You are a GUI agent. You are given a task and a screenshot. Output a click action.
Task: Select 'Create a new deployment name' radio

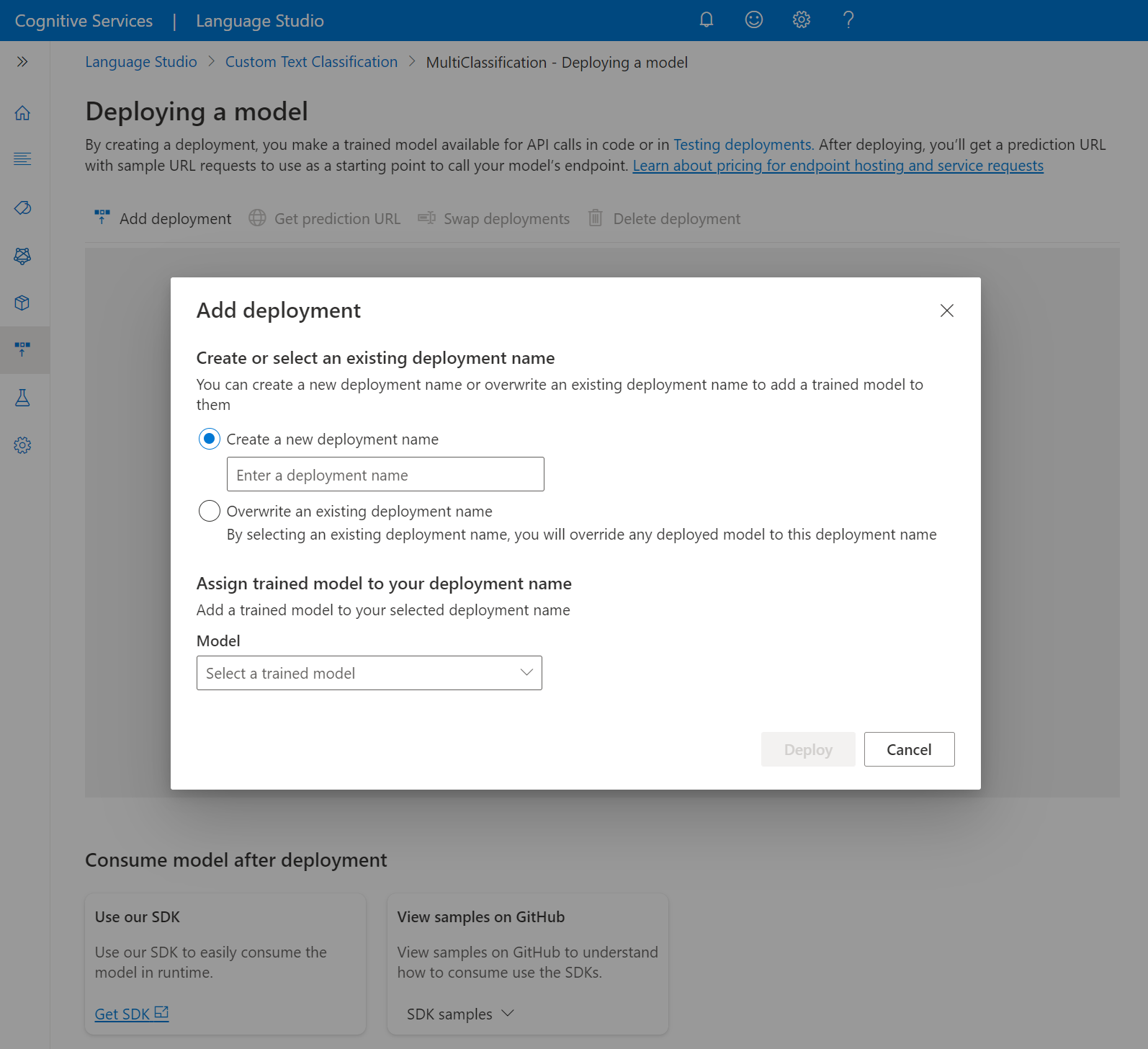pos(210,439)
